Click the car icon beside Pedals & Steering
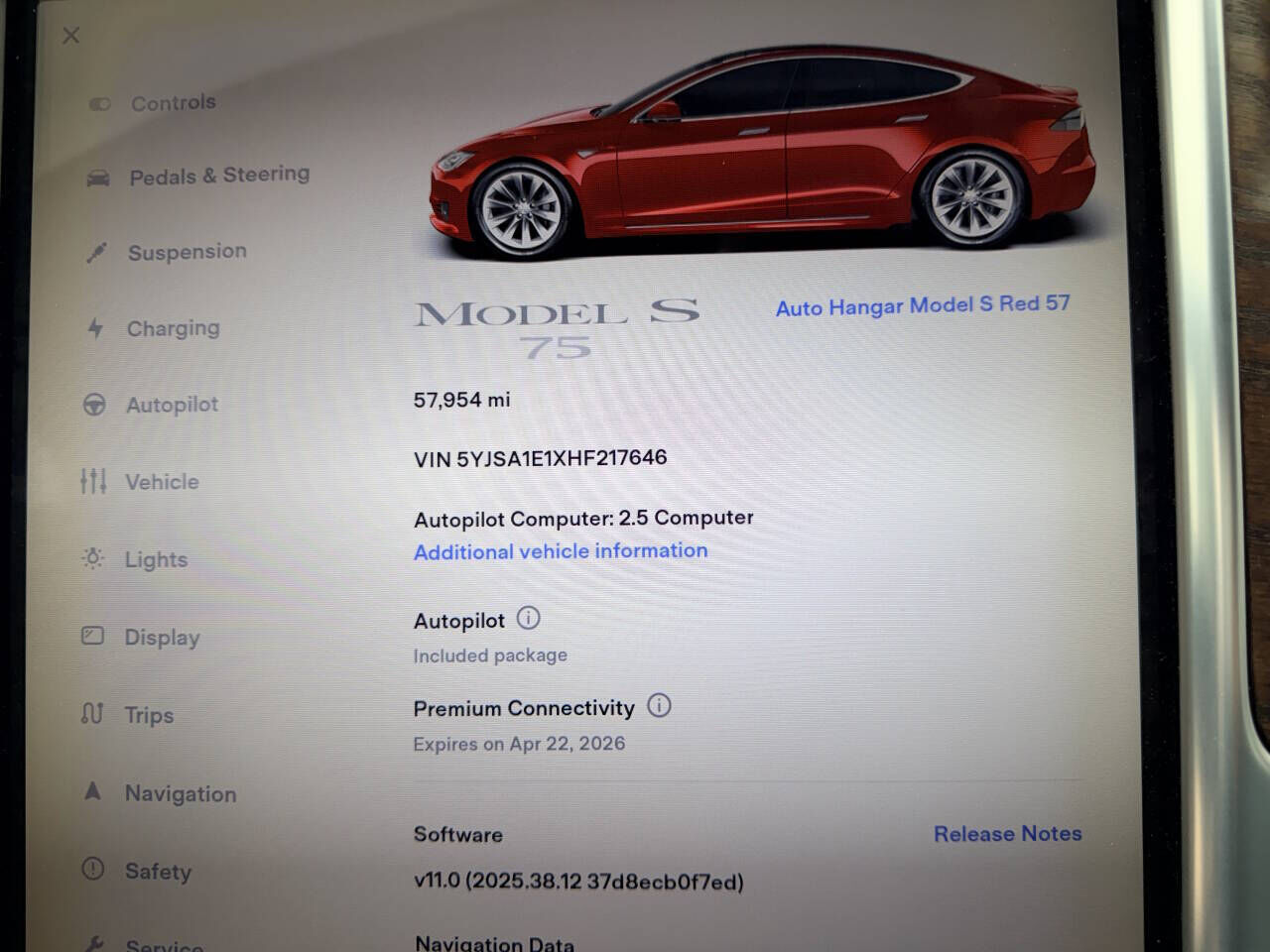 (98, 178)
